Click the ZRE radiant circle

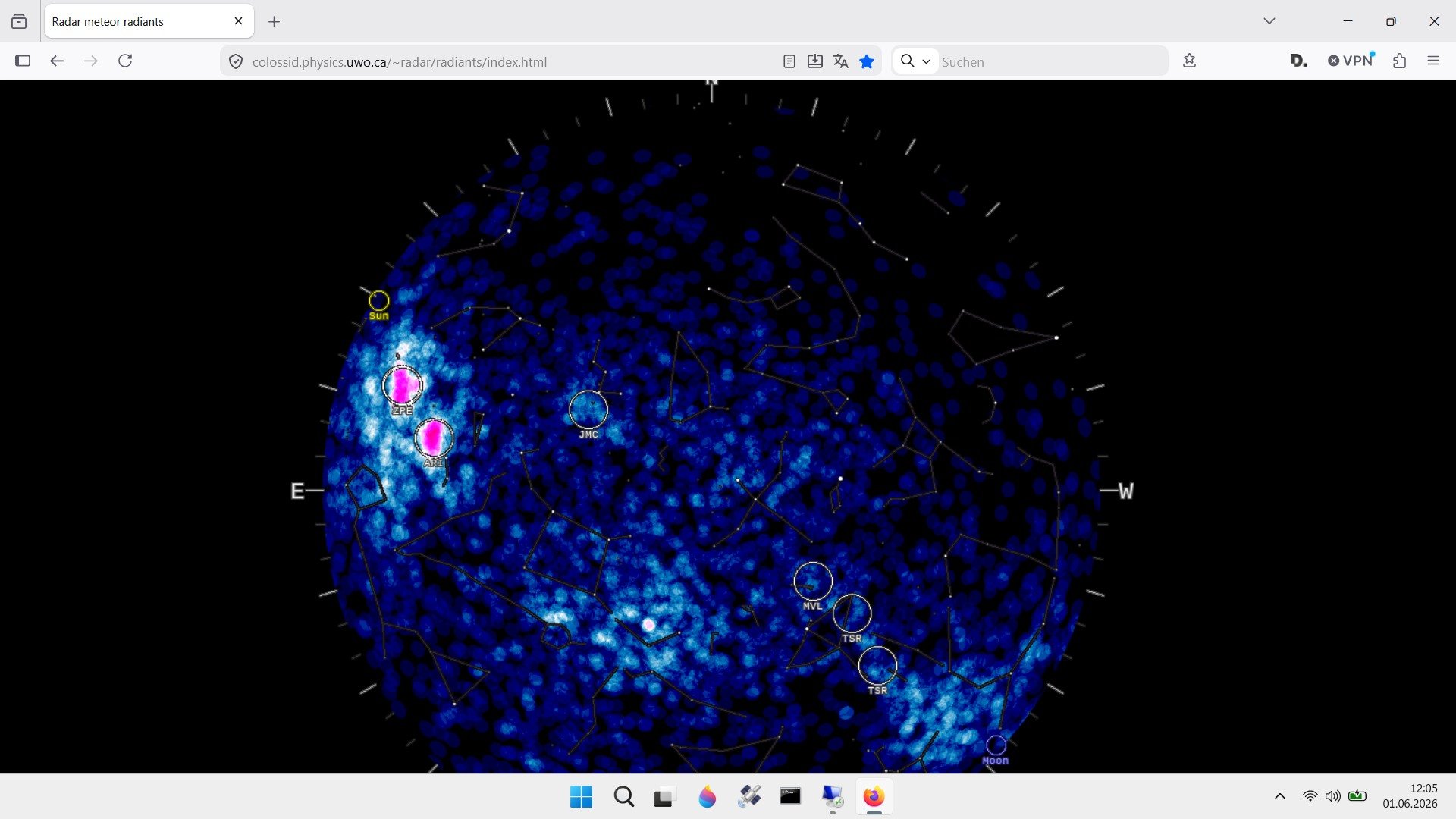tap(402, 385)
